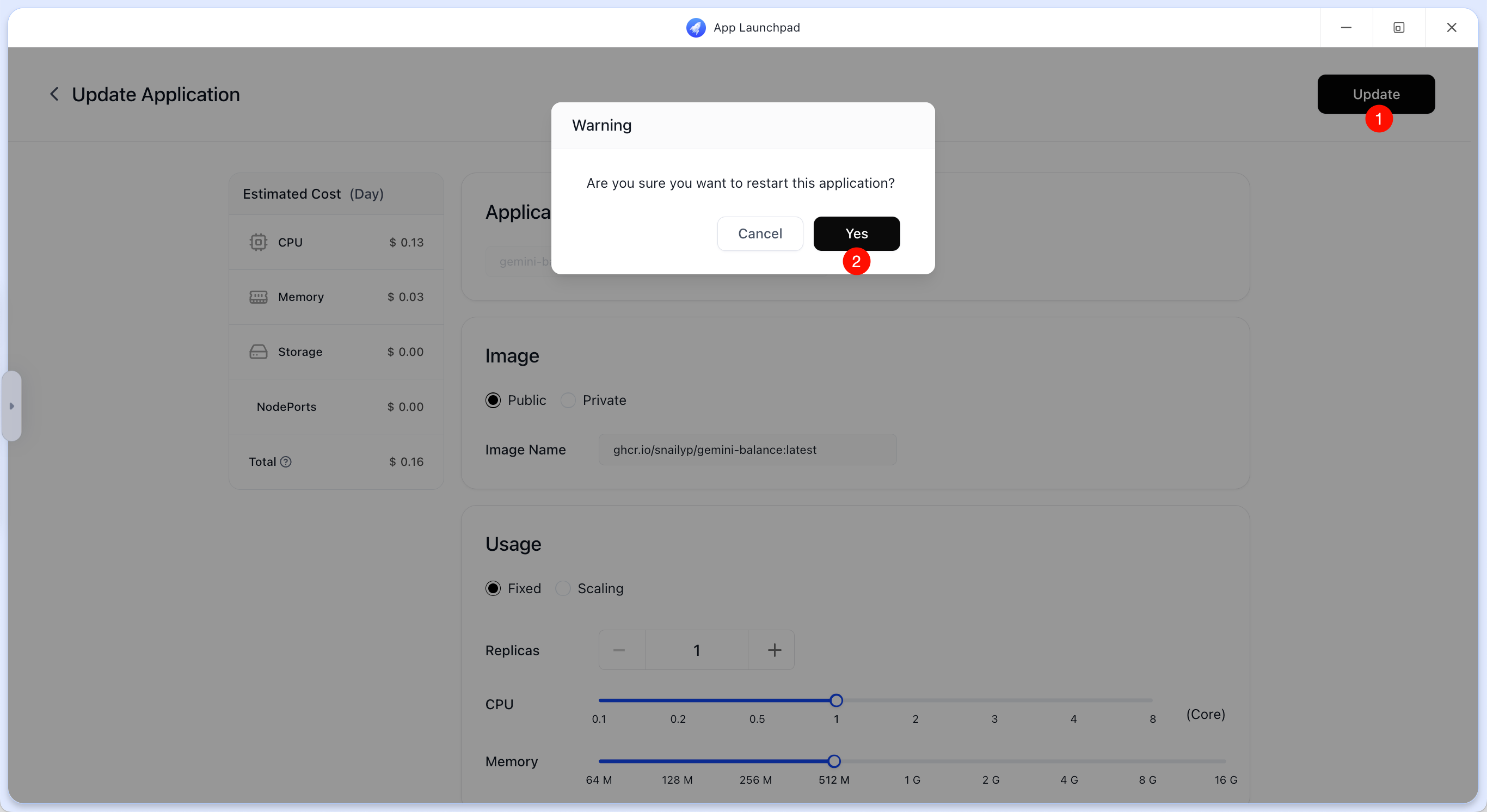Click the CPU chip icon in Estimated Cost
This screenshot has width=1487, height=812.
pyautogui.click(x=258, y=242)
